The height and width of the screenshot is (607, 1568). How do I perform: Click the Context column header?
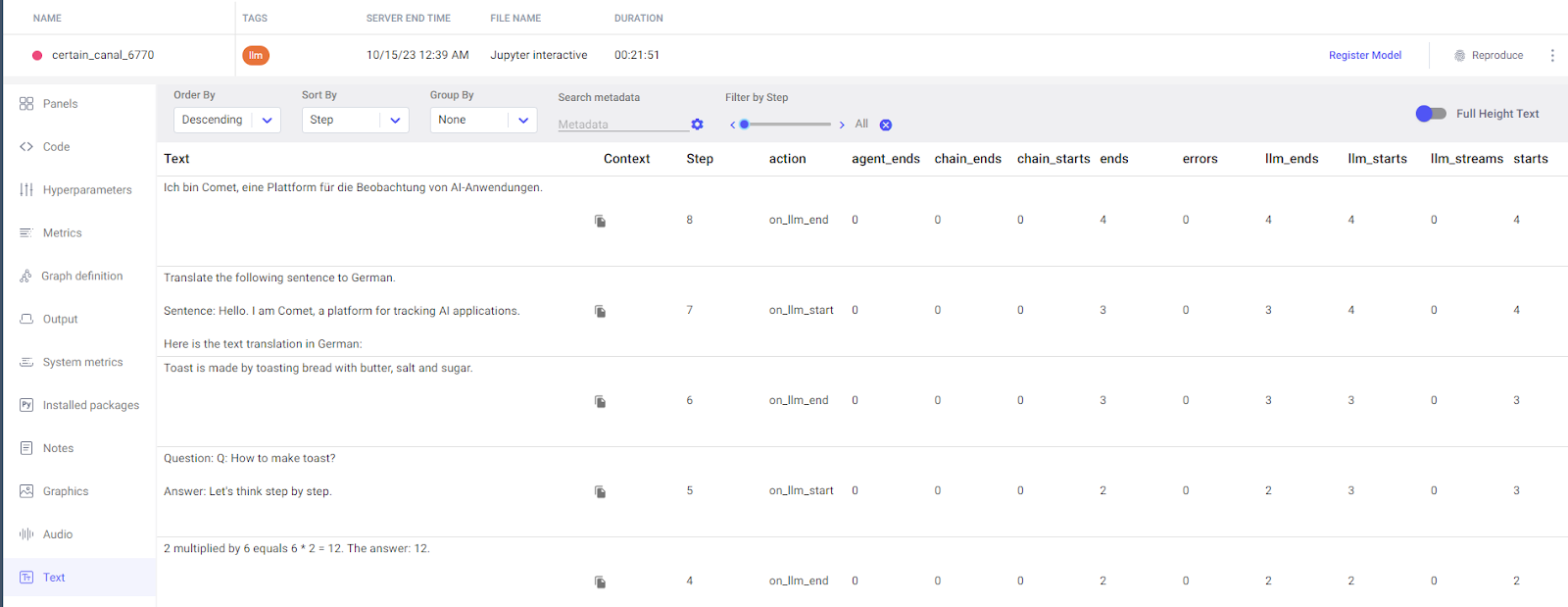point(627,159)
